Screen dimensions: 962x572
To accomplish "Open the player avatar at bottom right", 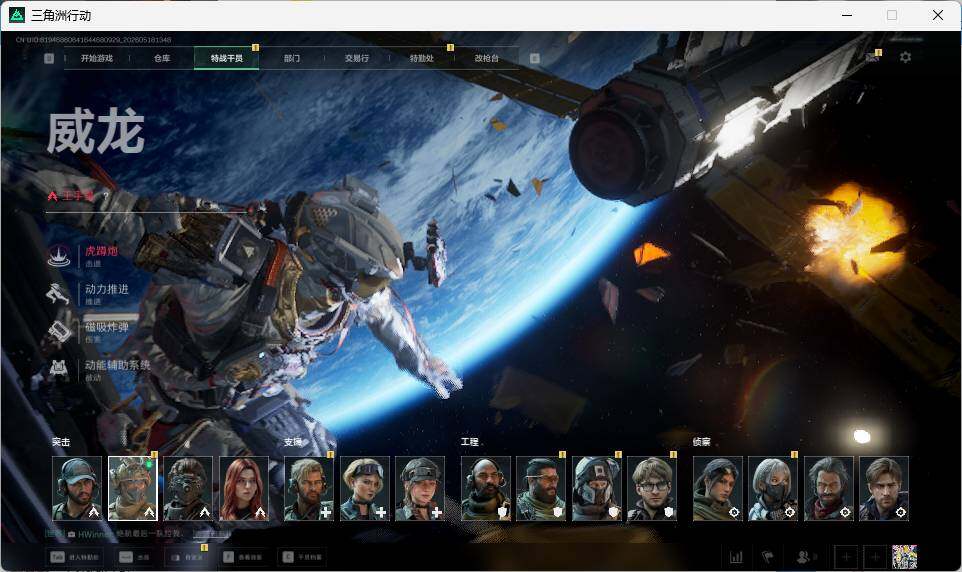I will click(x=904, y=557).
